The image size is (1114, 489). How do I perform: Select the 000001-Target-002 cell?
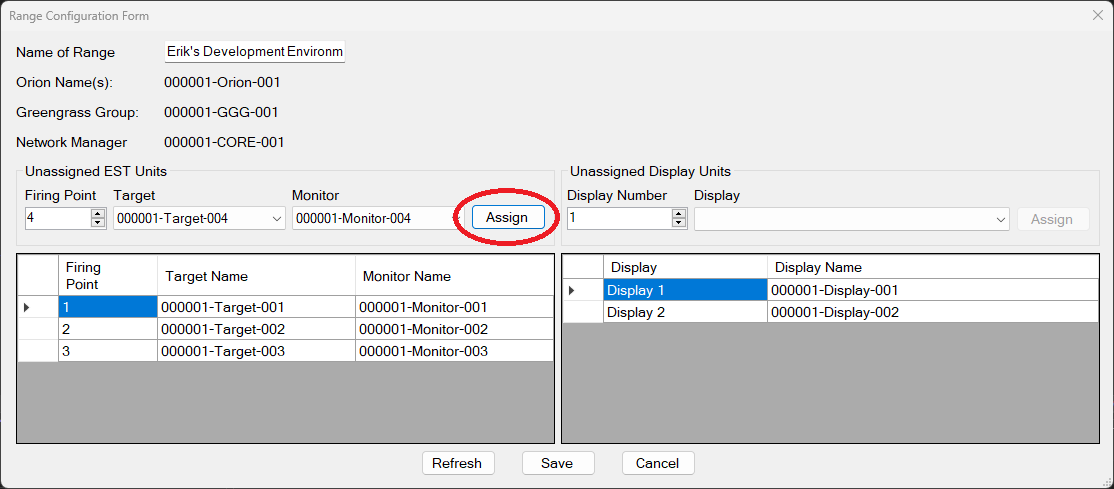(x=255, y=329)
